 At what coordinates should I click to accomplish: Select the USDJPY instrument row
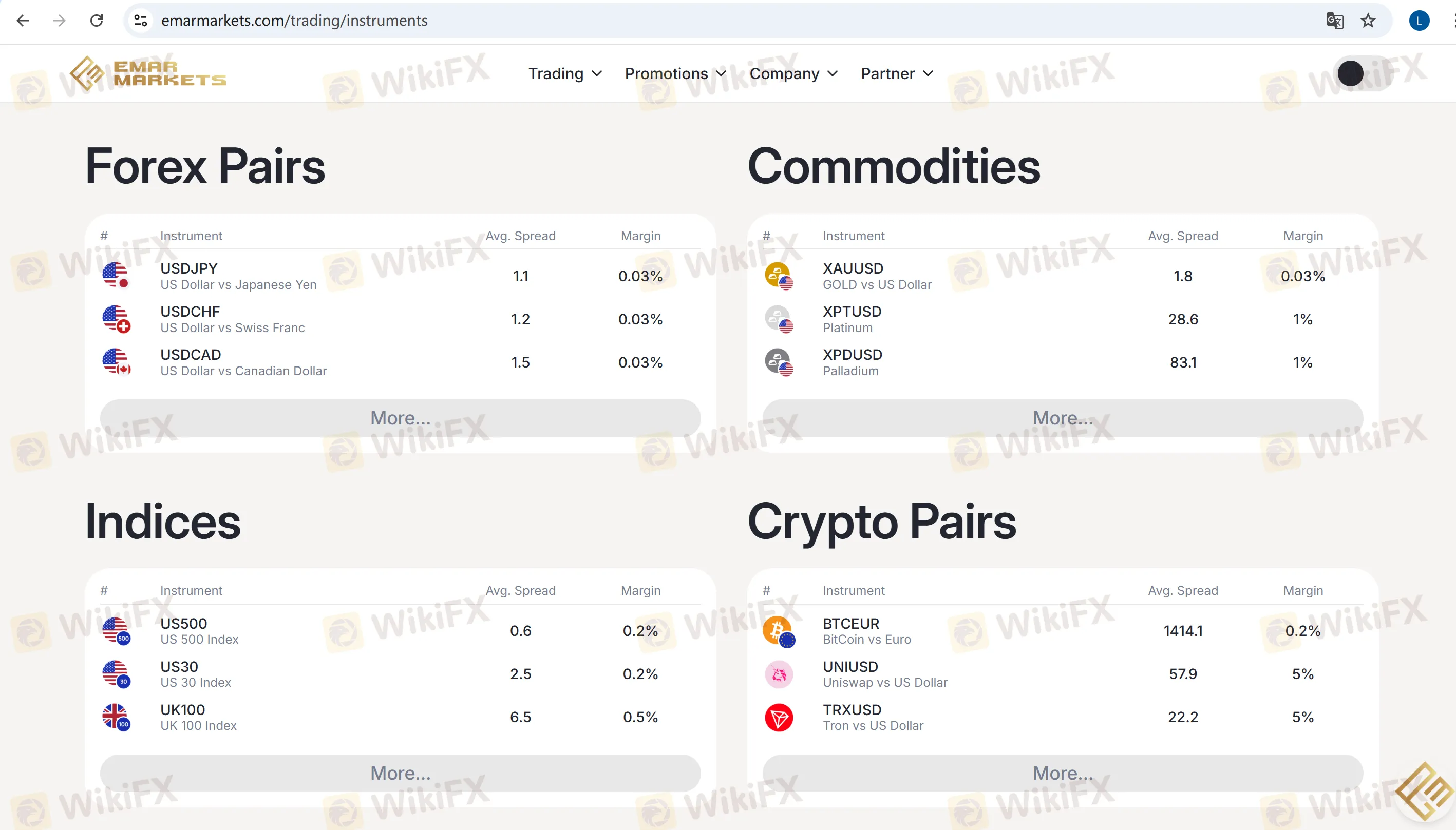(401, 277)
